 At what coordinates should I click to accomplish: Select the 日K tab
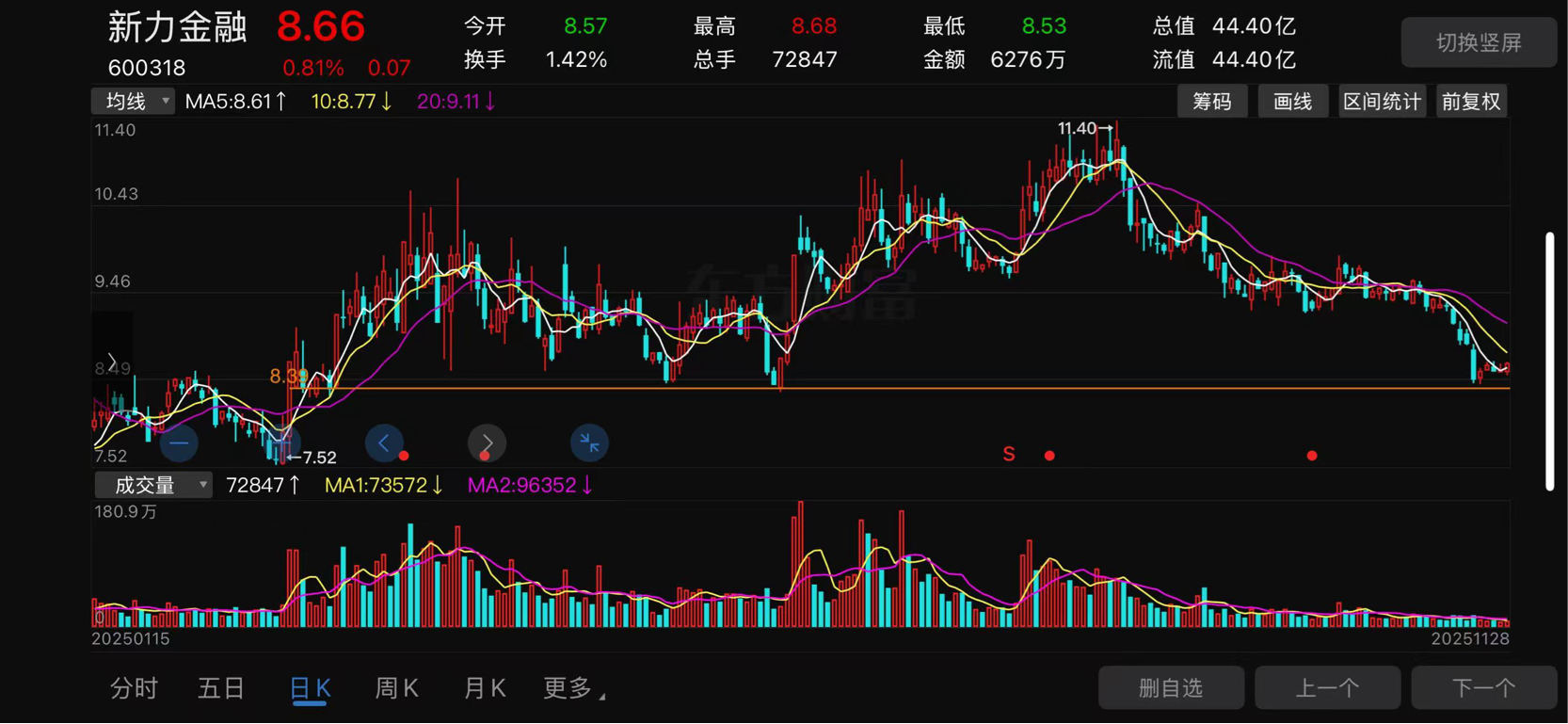[x=310, y=688]
